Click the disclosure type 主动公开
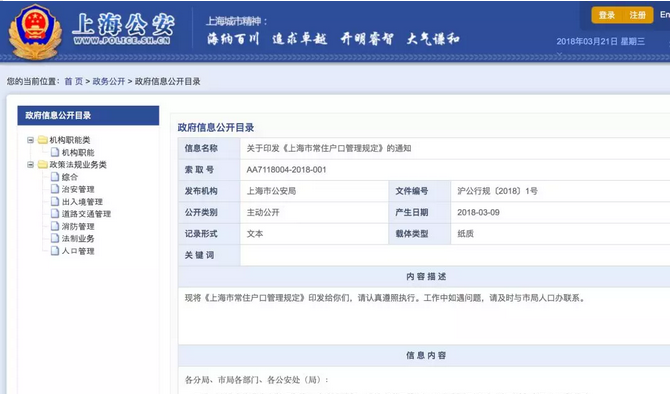The width and height of the screenshot is (671, 394). click(263, 213)
